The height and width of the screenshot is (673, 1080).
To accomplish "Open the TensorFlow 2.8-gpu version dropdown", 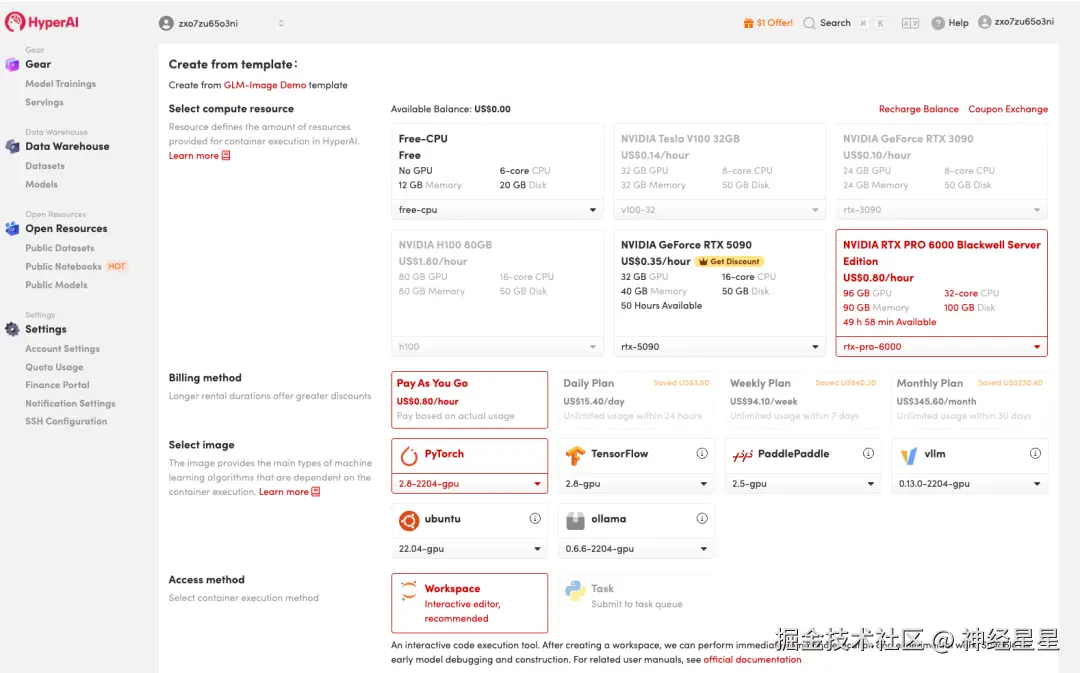I will 636,484.
